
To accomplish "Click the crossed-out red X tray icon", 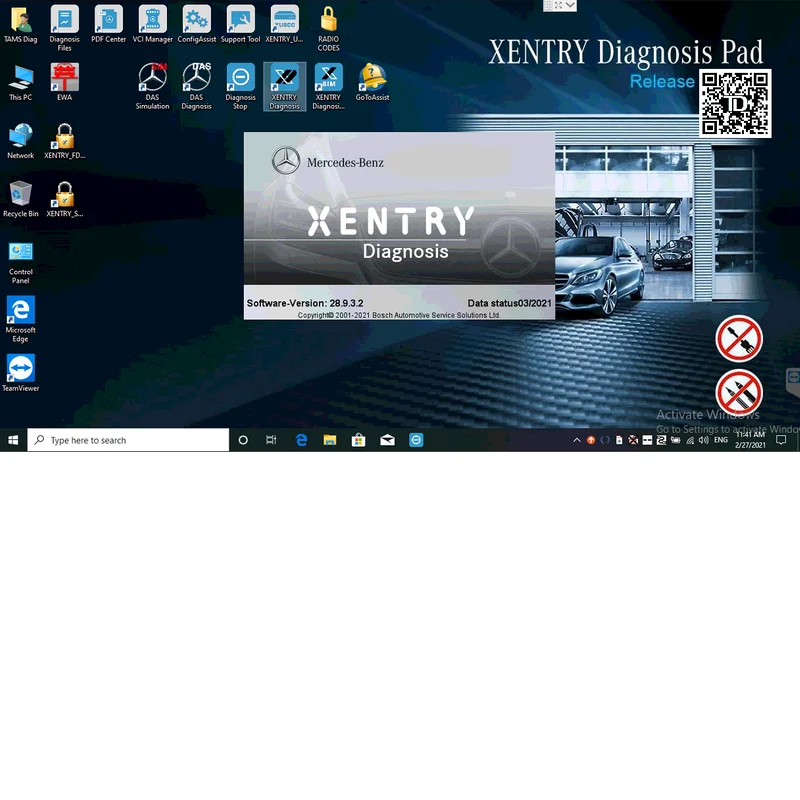I will [633, 440].
